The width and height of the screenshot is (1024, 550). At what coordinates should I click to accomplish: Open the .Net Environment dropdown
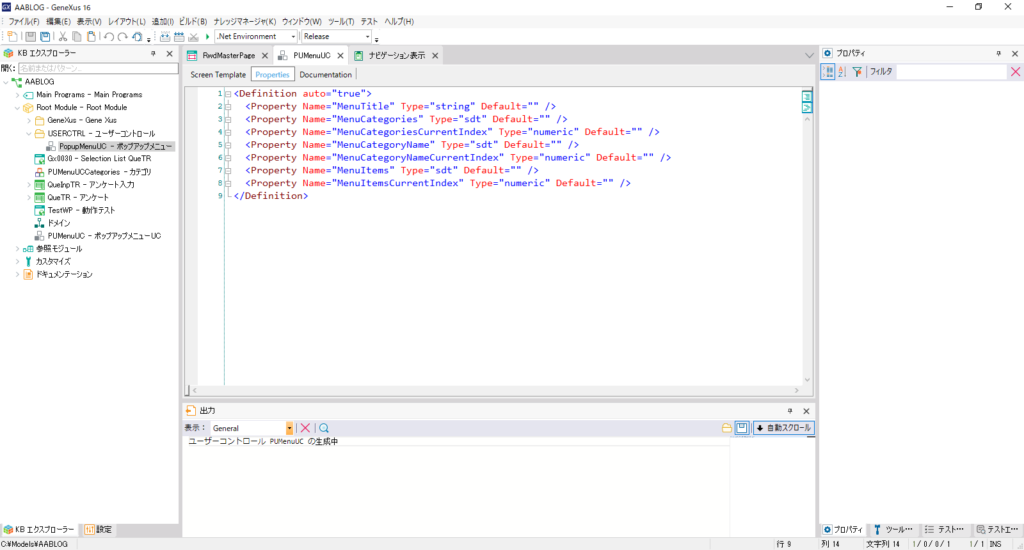tap(293, 37)
